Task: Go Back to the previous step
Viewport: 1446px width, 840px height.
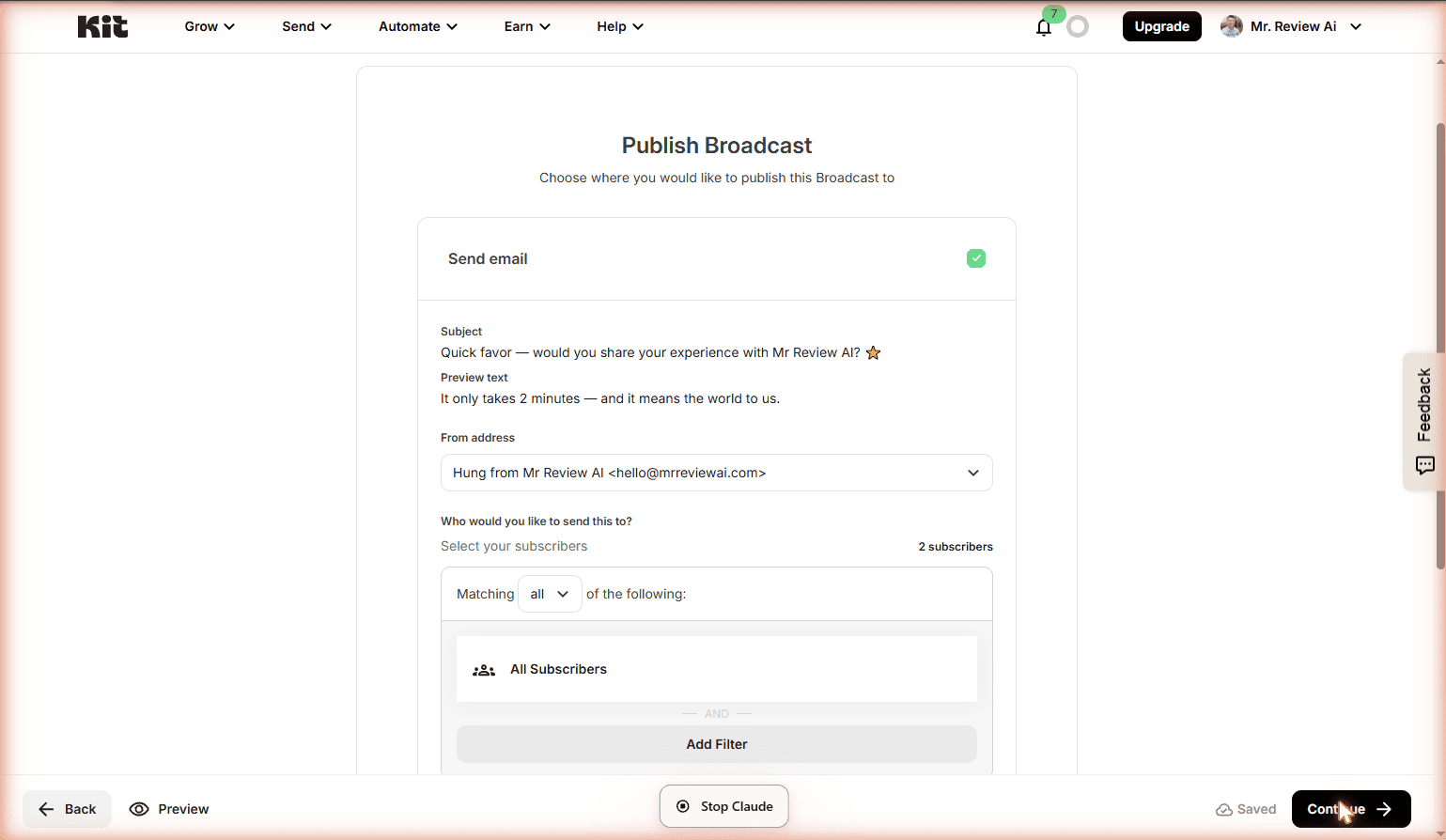Action: [x=68, y=809]
